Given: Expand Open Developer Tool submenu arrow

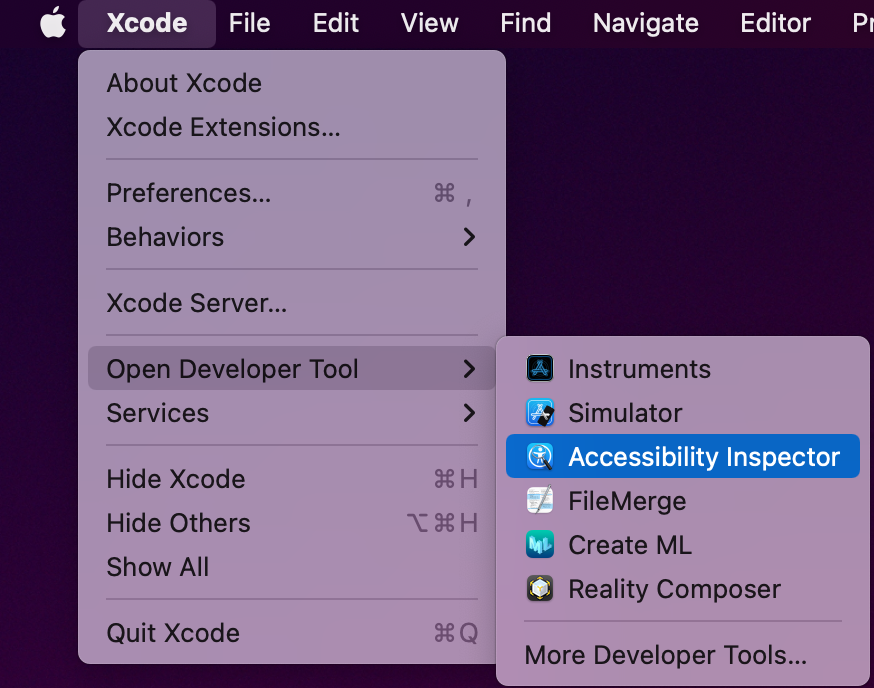Looking at the screenshot, I should tap(469, 369).
